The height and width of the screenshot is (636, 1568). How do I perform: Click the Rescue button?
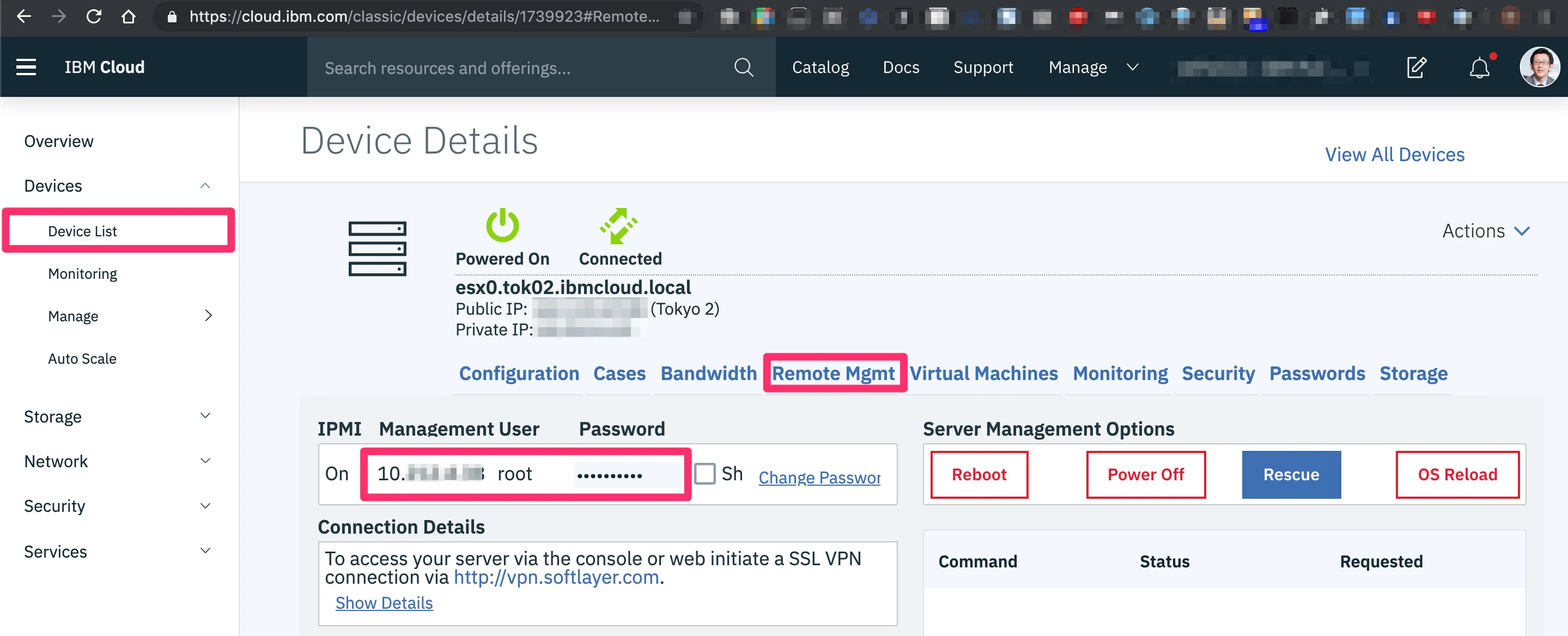point(1291,475)
